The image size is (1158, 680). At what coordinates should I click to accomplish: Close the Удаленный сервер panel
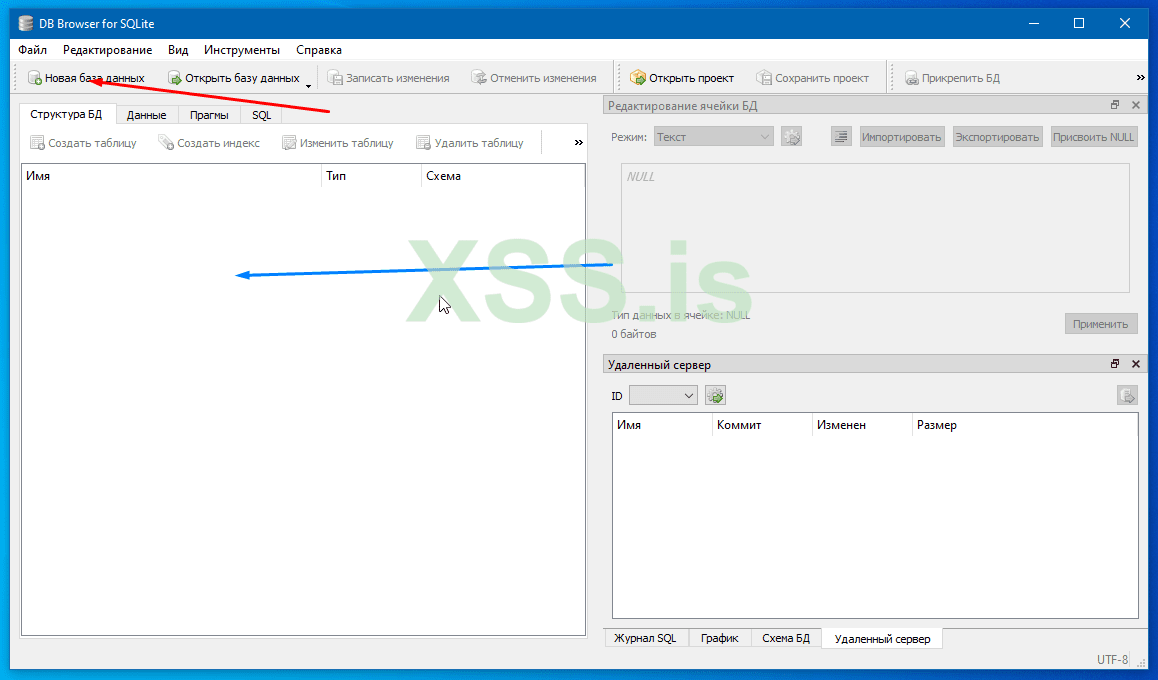click(1136, 364)
